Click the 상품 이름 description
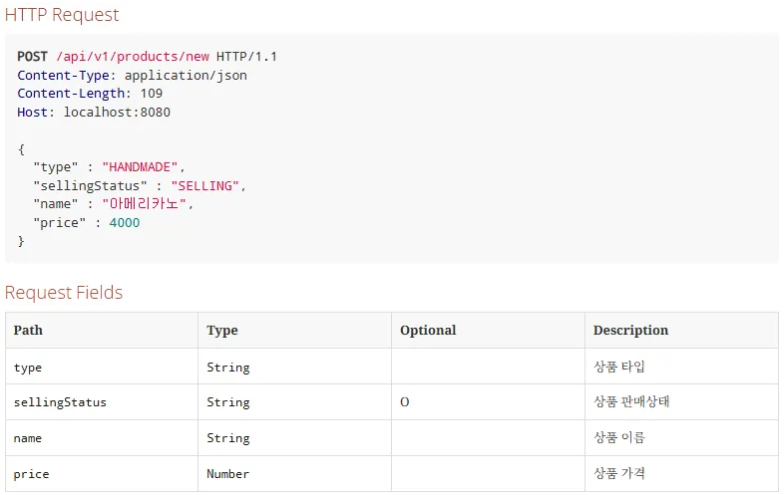The height and width of the screenshot is (495, 784). coord(619,437)
